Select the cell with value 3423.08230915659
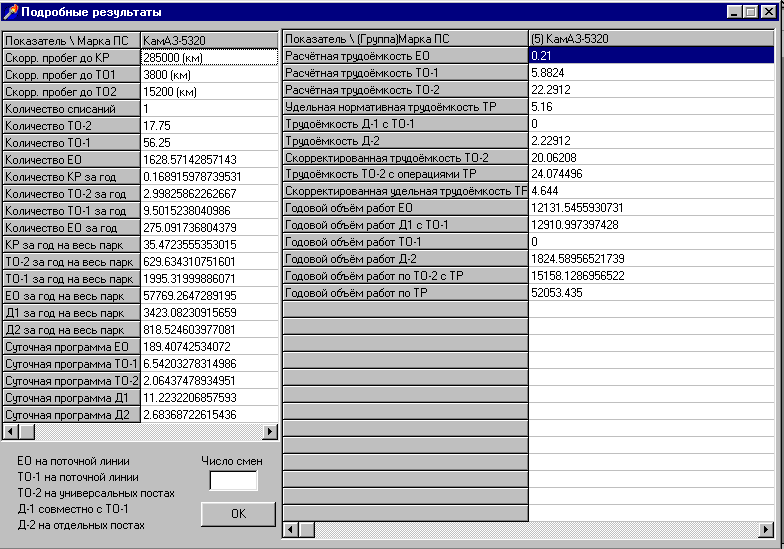Viewport: 784px width, 549px height. pos(210,312)
